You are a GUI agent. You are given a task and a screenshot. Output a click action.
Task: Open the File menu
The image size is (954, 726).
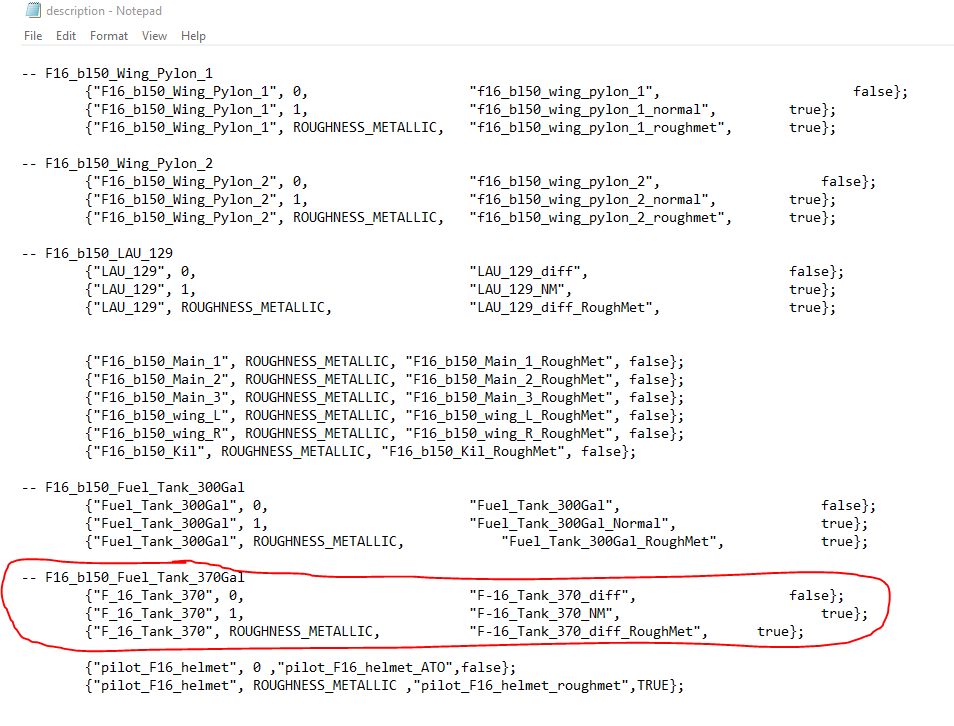(33, 36)
